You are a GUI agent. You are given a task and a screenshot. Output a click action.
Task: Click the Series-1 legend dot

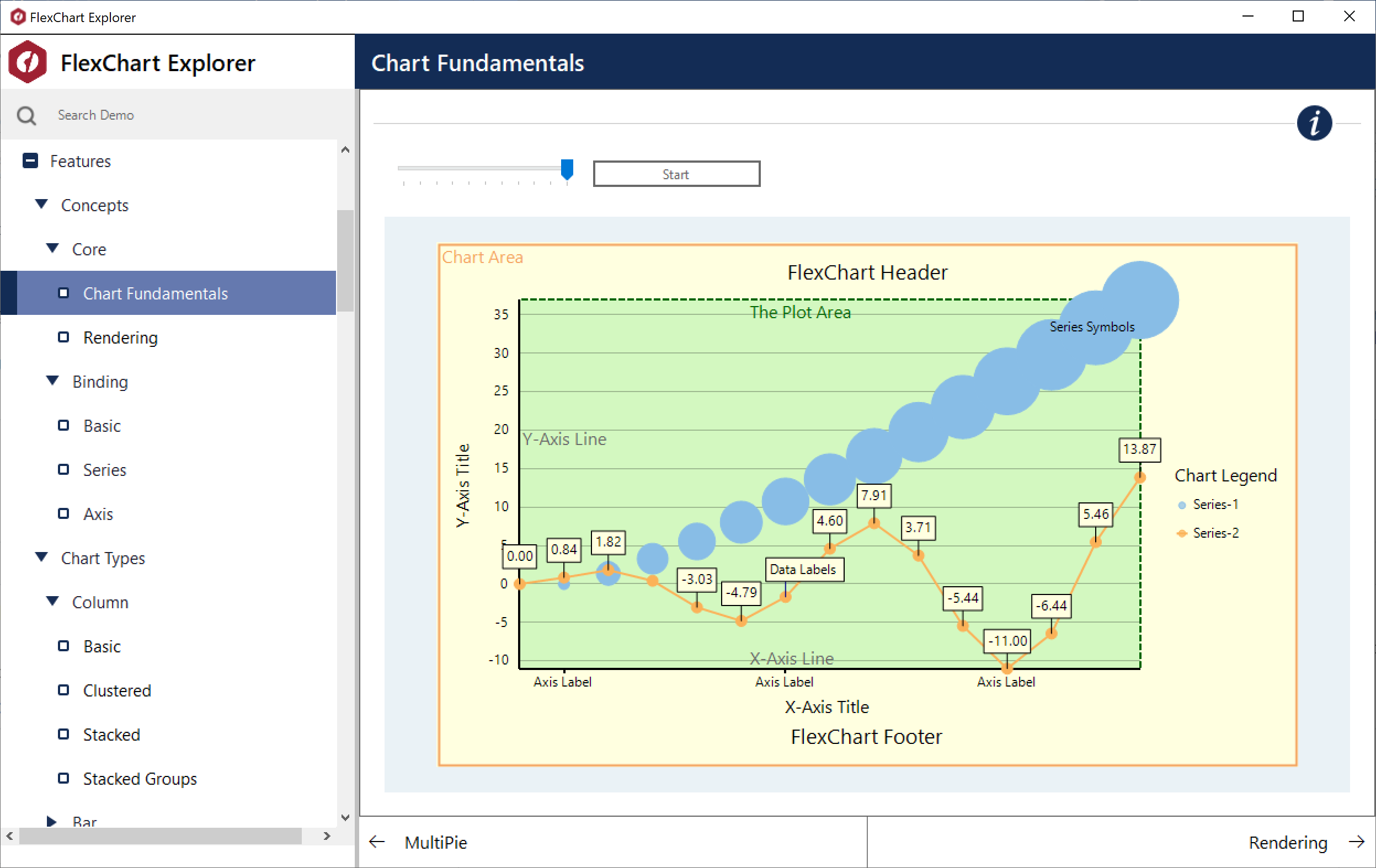[x=1182, y=505]
